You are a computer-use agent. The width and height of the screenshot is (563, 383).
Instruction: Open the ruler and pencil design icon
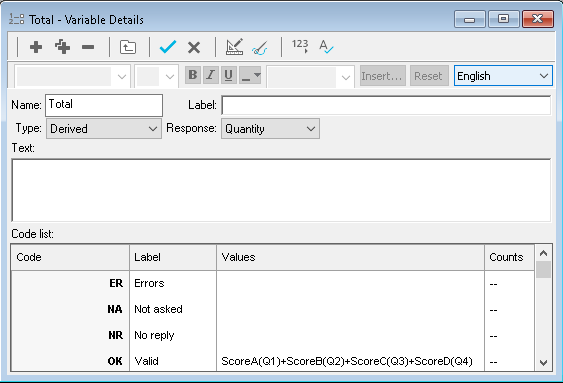tap(234, 47)
